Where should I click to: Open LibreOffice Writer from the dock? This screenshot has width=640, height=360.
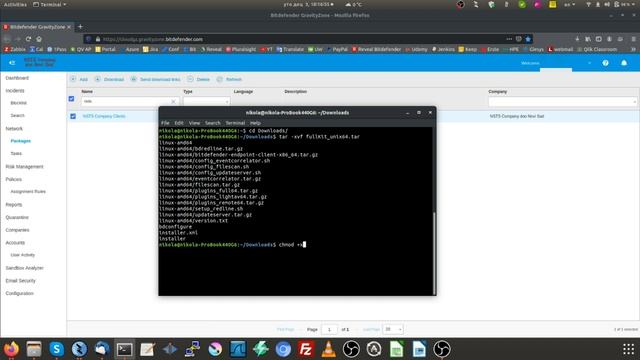419,349
